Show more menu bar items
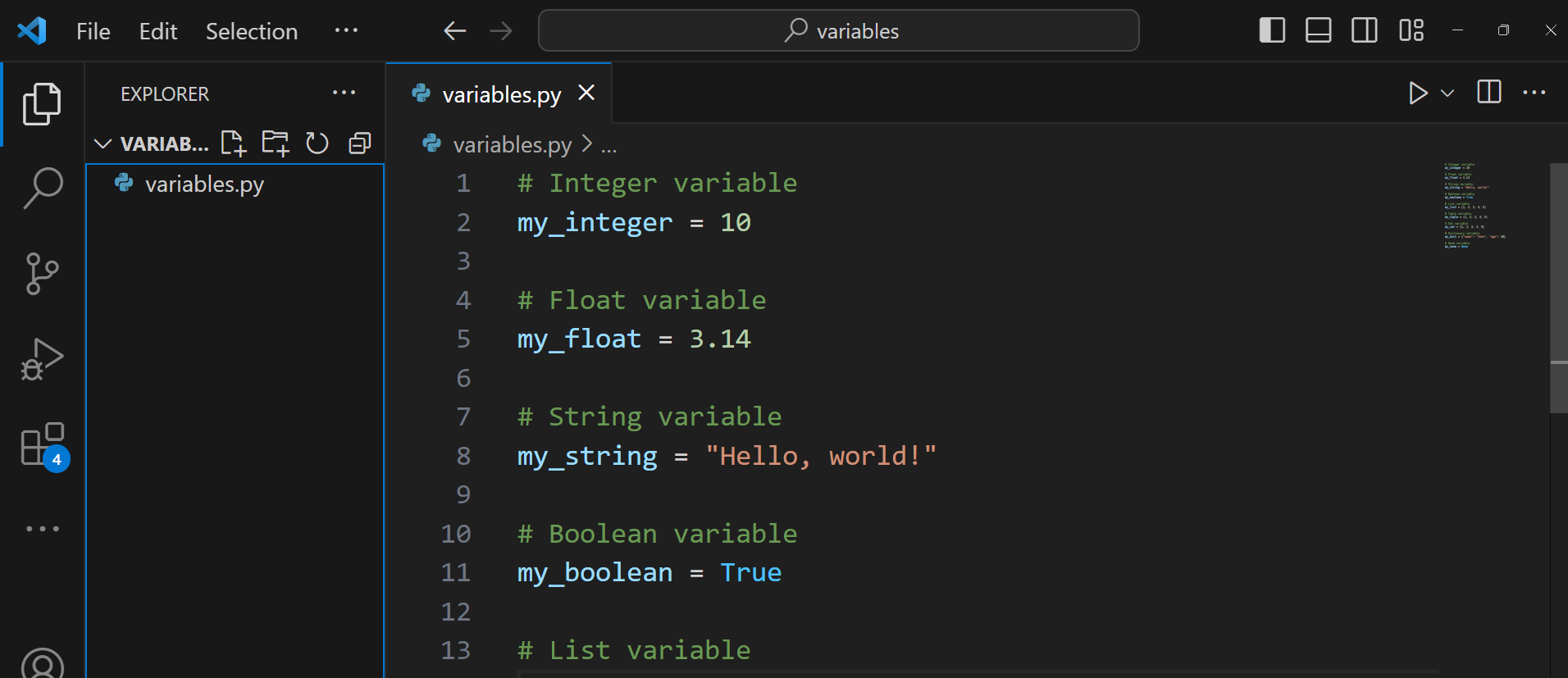Viewport: 1568px width, 678px height. [x=346, y=30]
